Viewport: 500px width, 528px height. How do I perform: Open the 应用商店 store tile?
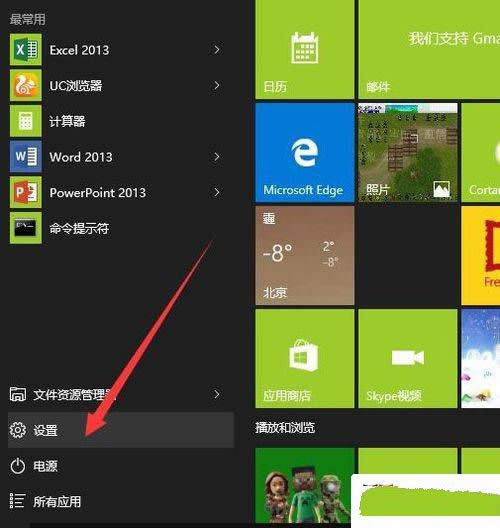(305, 359)
